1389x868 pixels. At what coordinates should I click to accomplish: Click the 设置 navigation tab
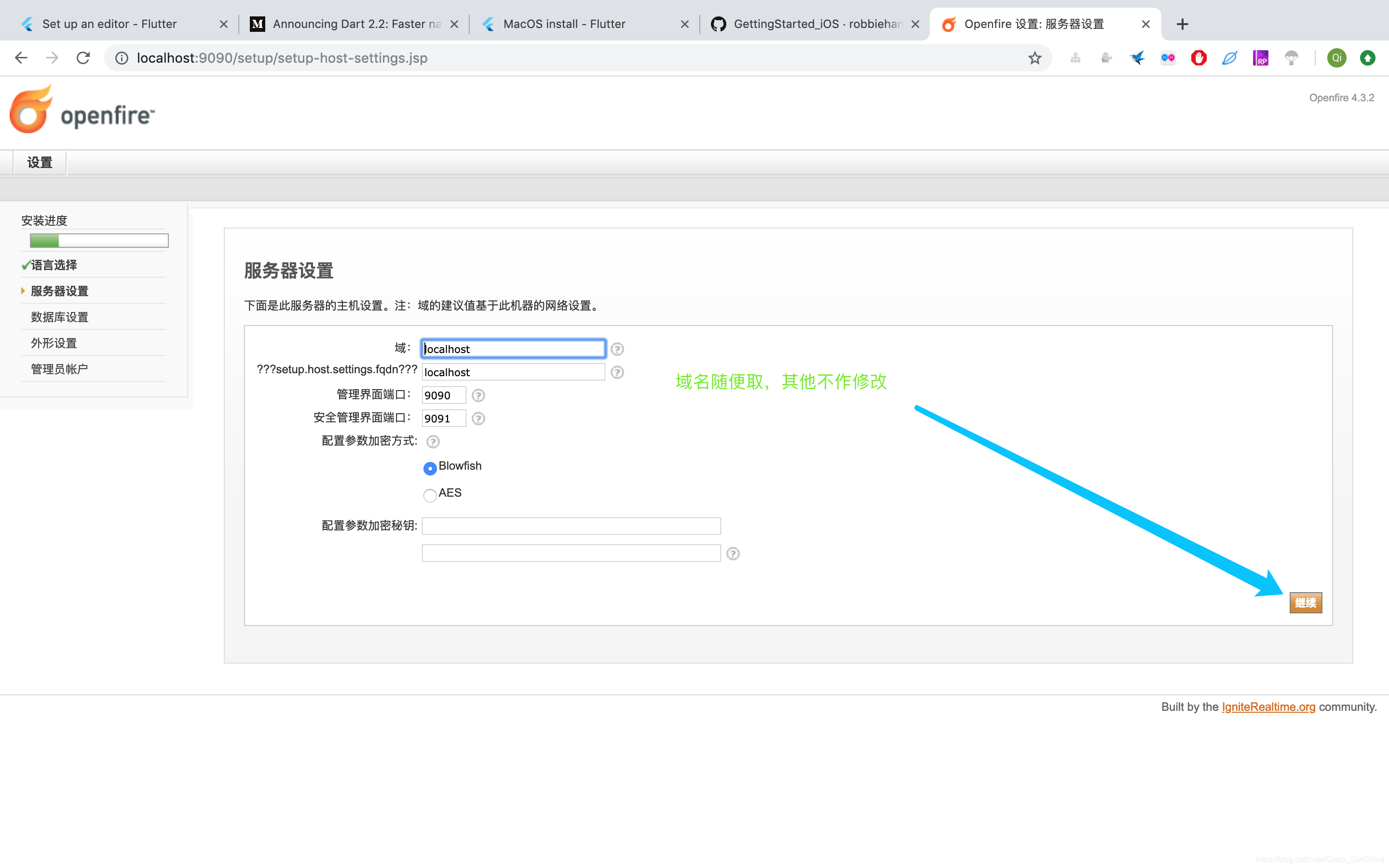pos(40,163)
